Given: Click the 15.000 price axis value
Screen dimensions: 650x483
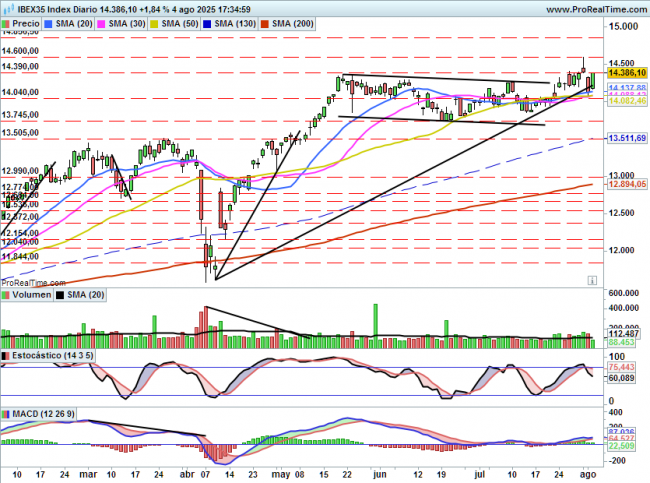Looking at the screenshot, I should coord(623,27).
